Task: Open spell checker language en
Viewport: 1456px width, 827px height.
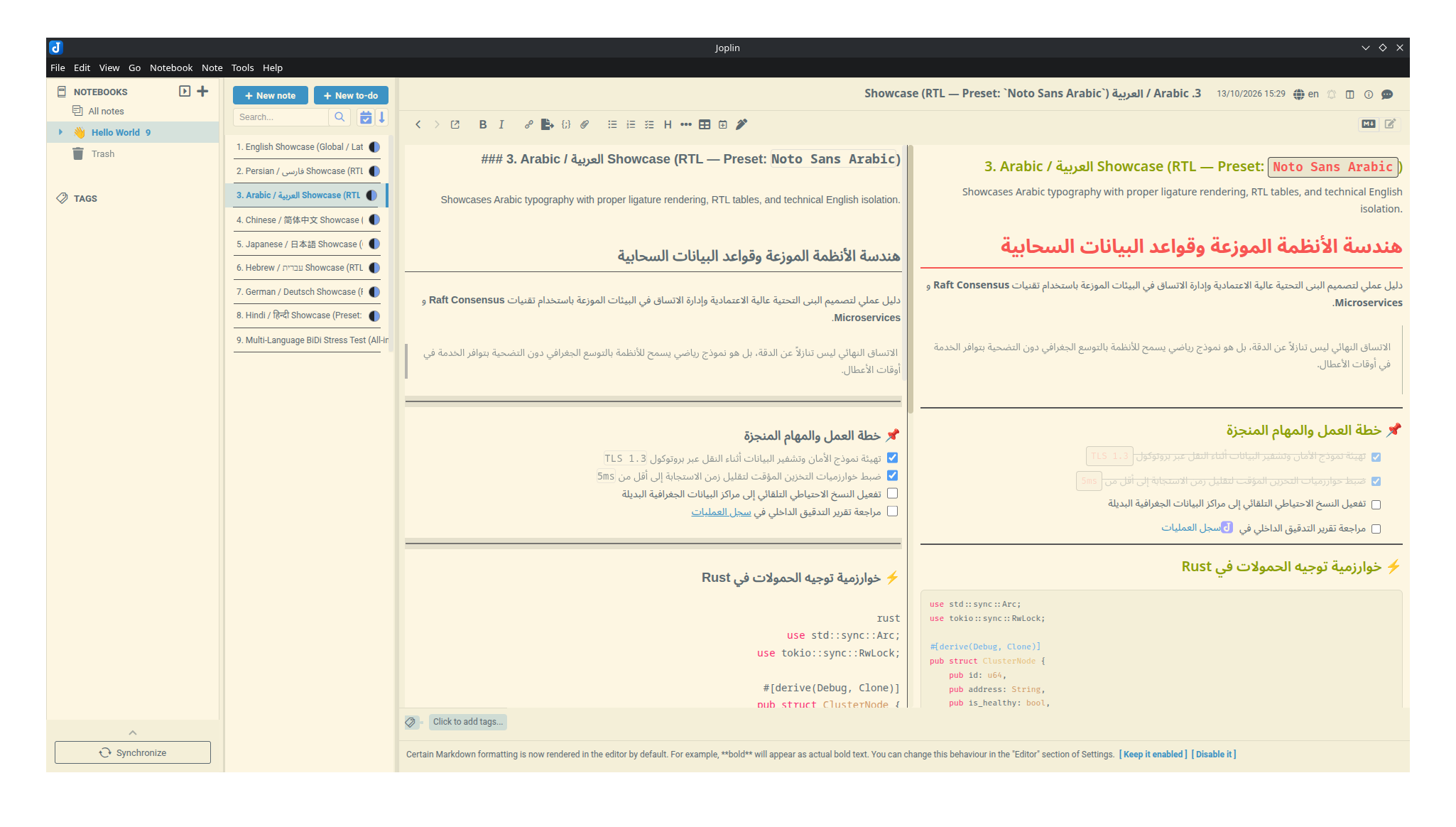Action: click(x=1306, y=94)
